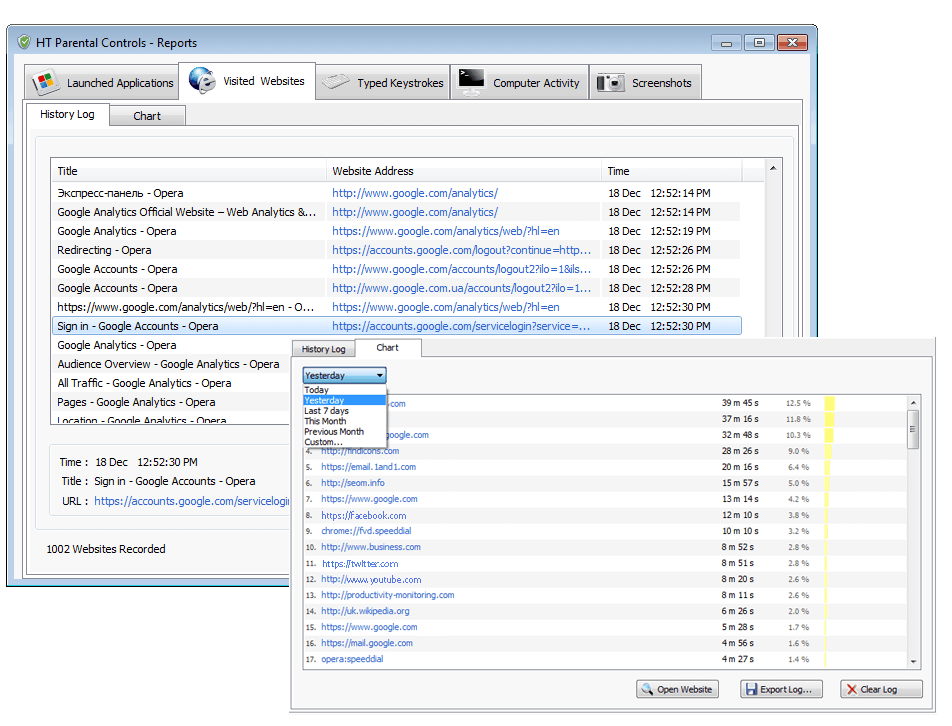
Task: Click the '12:52:28 PM' time cell
Action: point(680,288)
